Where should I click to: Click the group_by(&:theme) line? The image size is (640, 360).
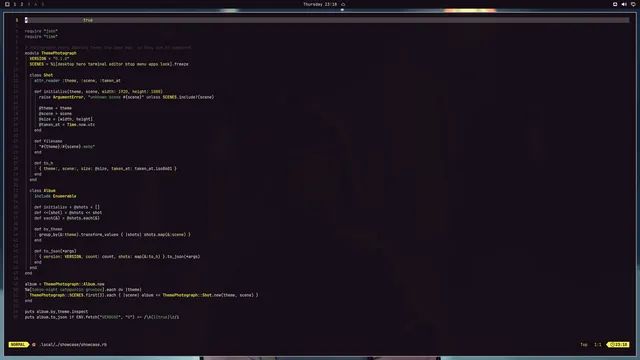pos(115,235)
